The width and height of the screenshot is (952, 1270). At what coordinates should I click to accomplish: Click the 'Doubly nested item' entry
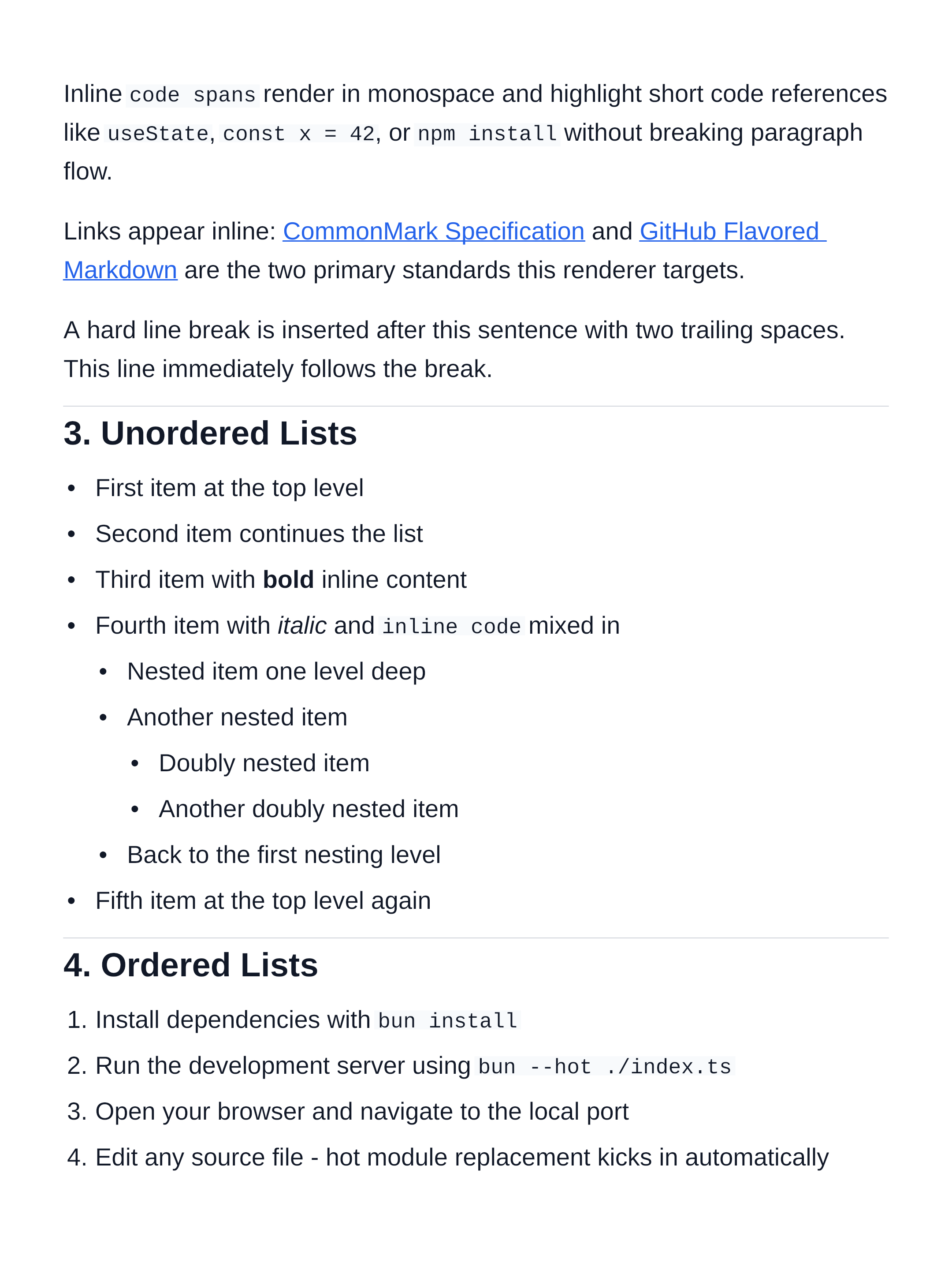coord(264,764)
